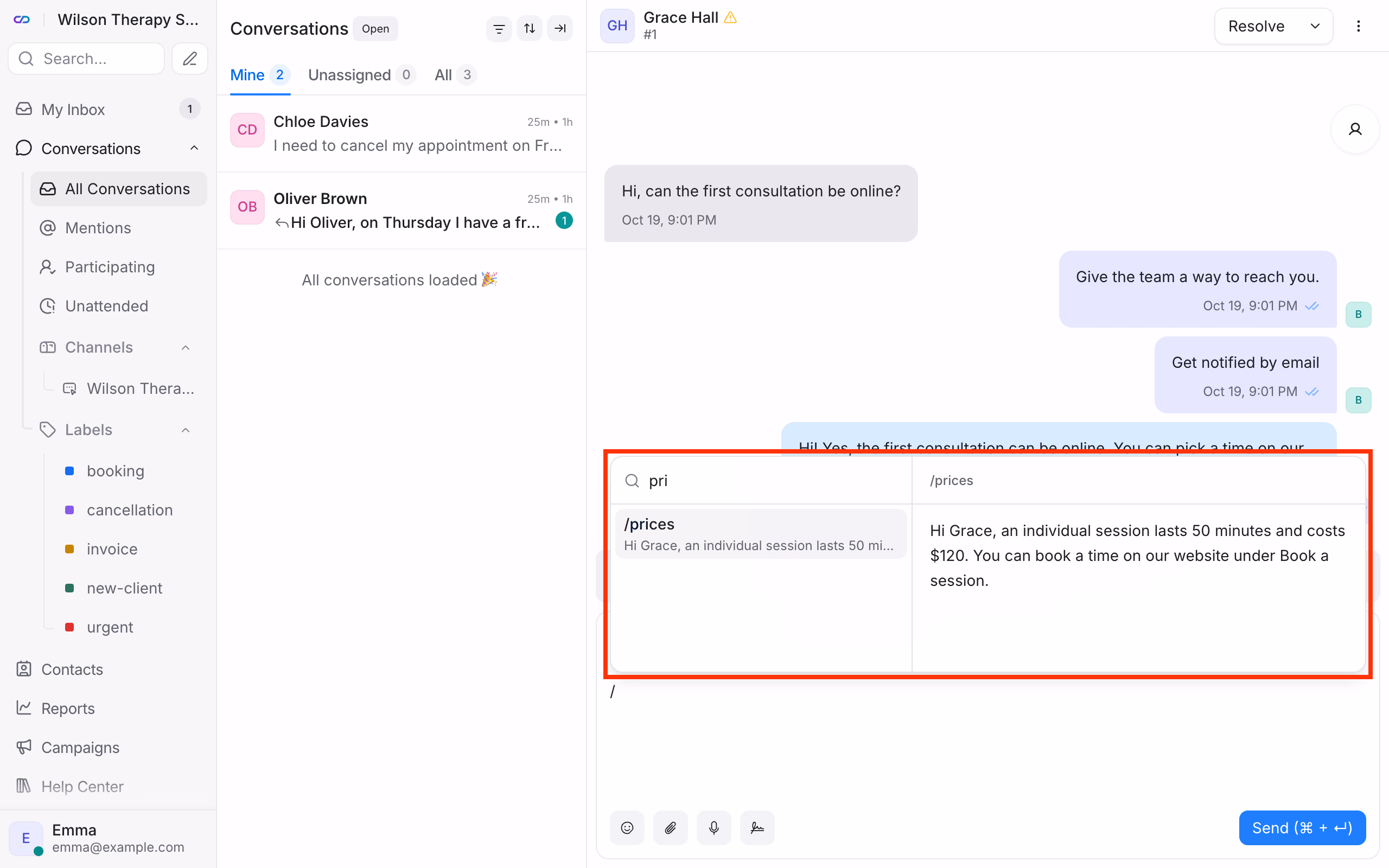The height and width of the screenshot is (868, 1389).
Task: Click the compose new conversation pencil icon
Action: (190, 59)
